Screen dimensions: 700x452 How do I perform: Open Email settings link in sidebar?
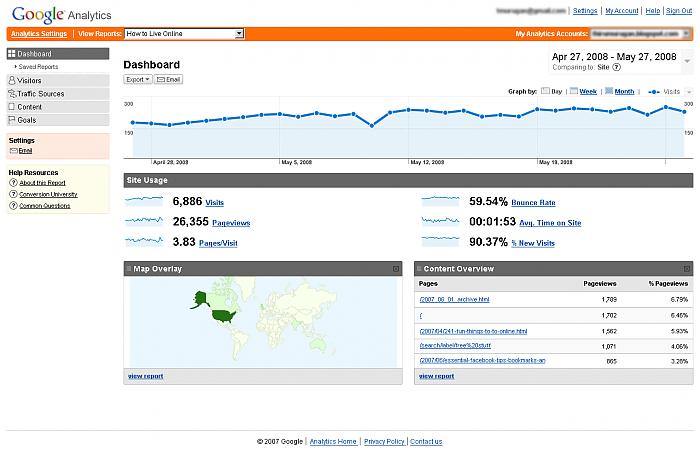click(25, 151)
